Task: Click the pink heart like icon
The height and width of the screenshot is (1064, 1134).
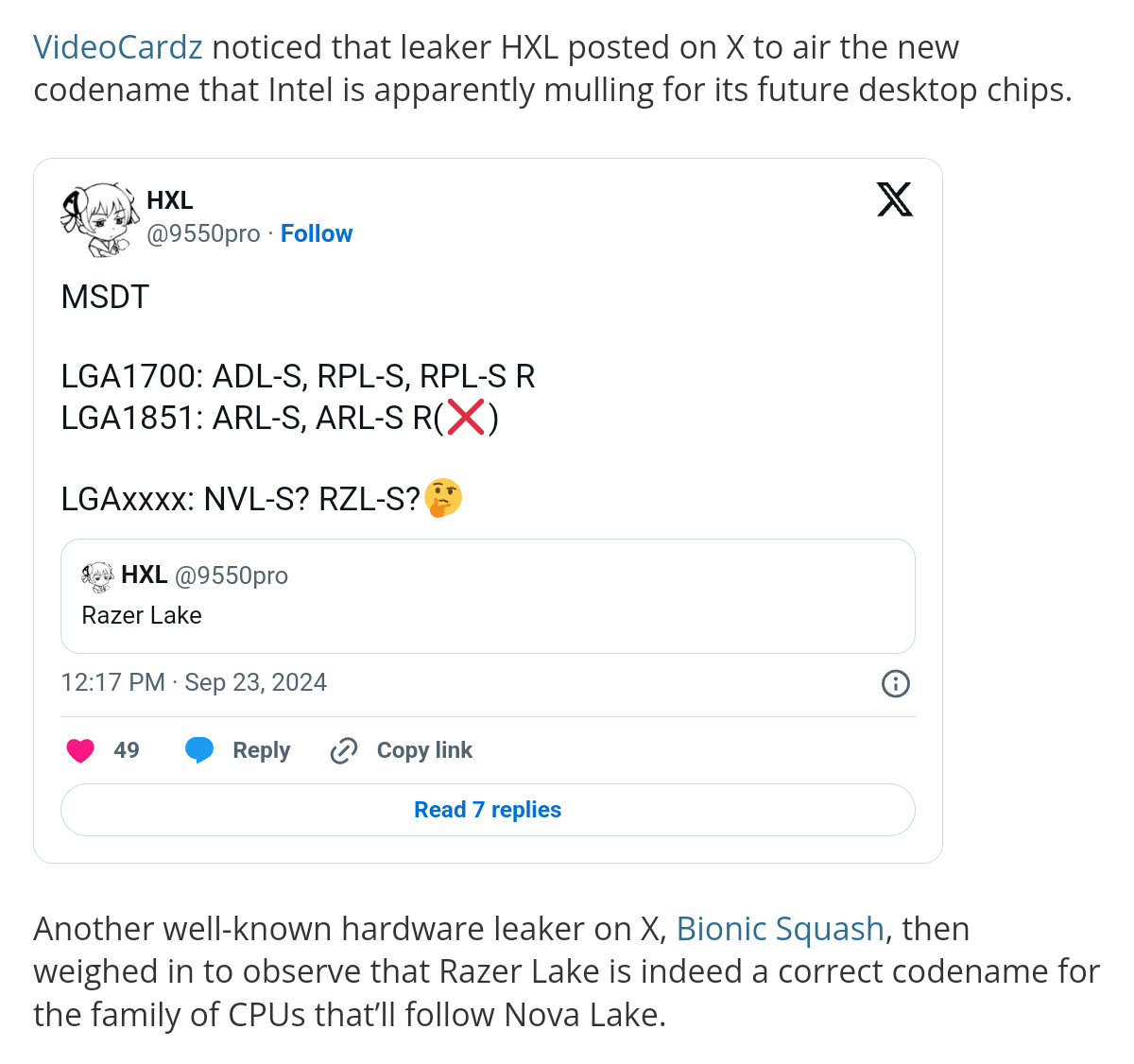Action: coord(80,750)
